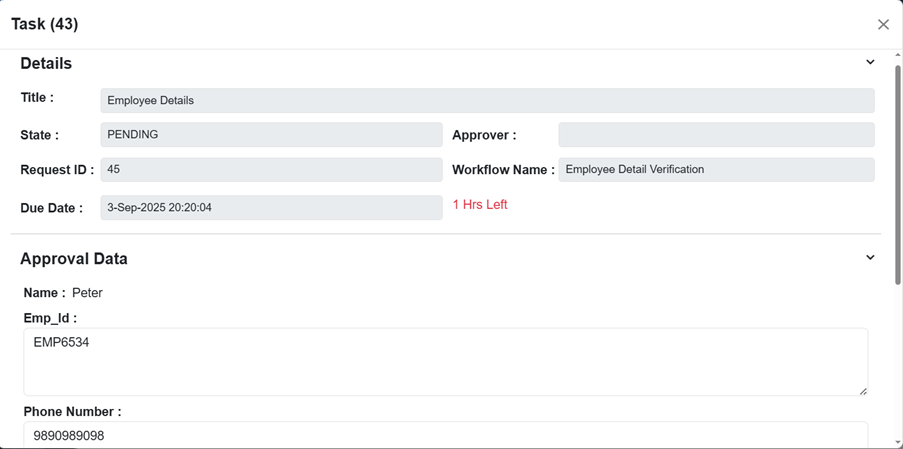
Task: Click the Emp_Id textarea resize handle
Action: [863, 390]
